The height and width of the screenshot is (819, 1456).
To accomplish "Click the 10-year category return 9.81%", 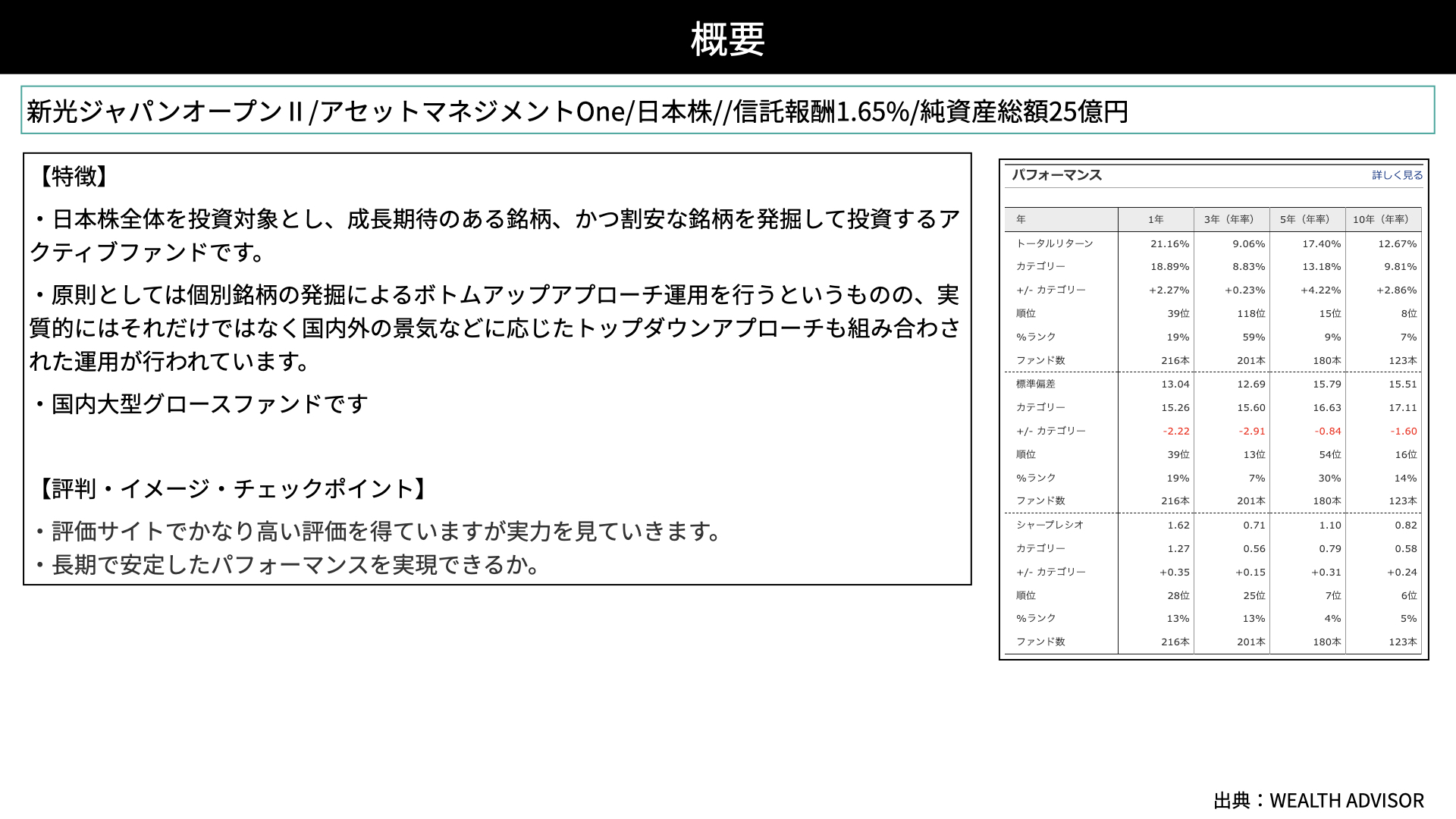I will pos(1401,267).
